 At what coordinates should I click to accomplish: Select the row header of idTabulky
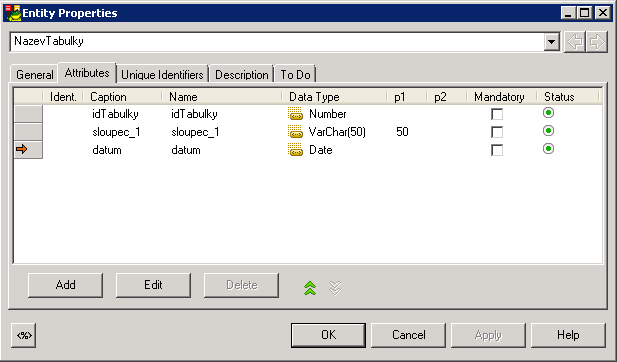click(x=28, y=114)
